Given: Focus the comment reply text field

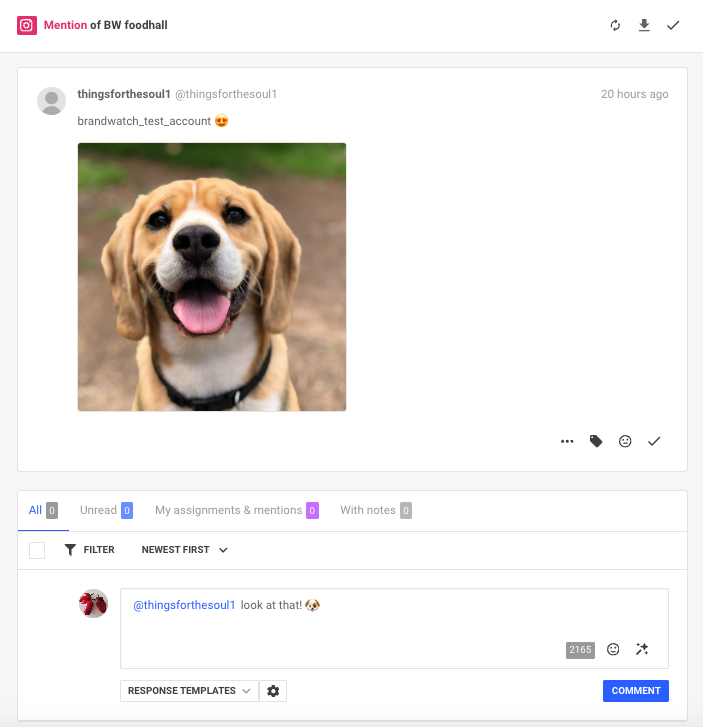Looking at the screenshot, I should (394, 628).
